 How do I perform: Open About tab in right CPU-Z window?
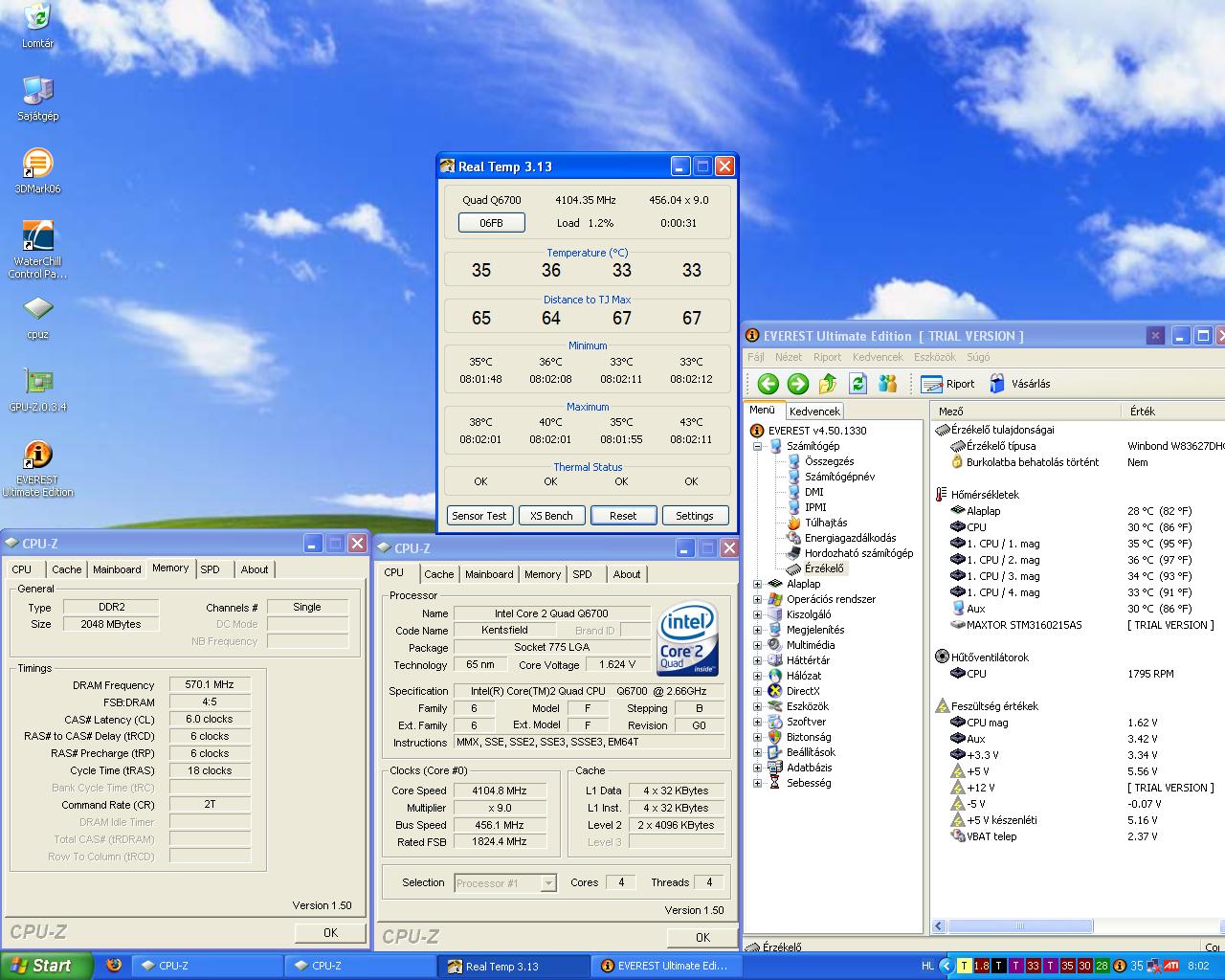click(627, 574)
